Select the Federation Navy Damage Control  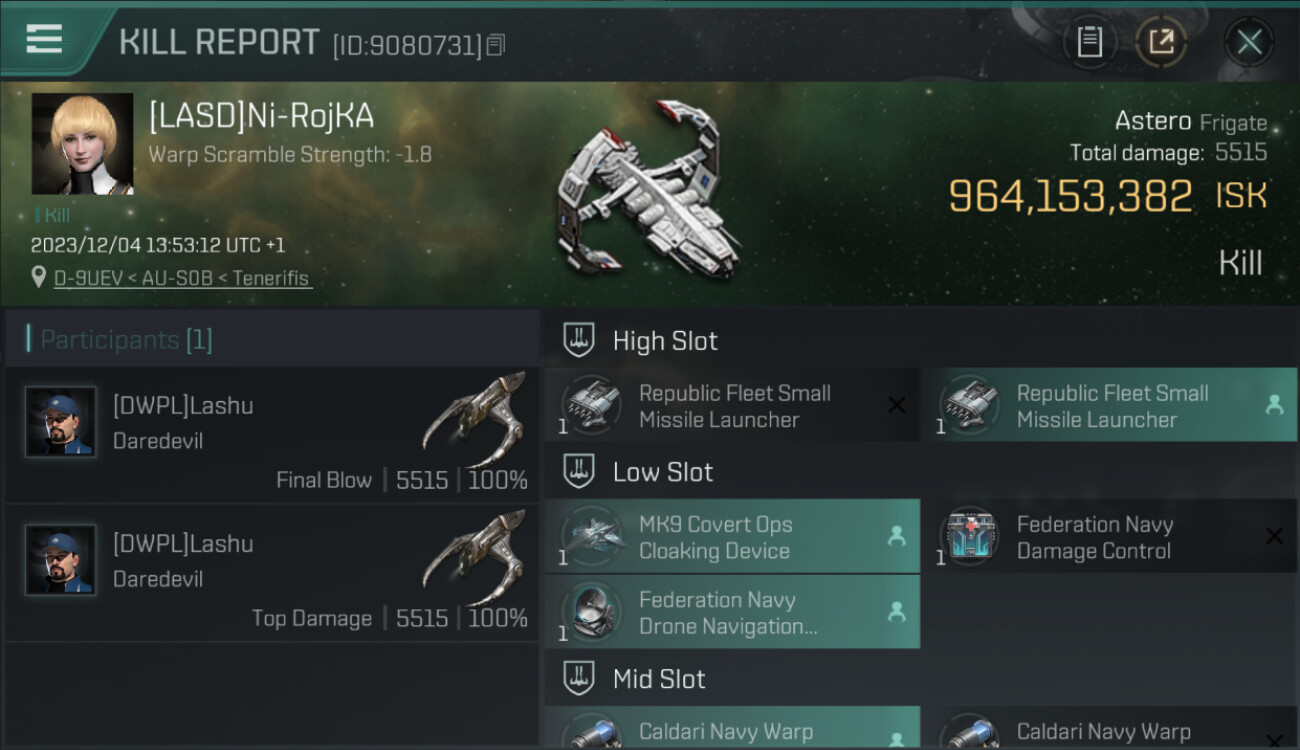1109,537
